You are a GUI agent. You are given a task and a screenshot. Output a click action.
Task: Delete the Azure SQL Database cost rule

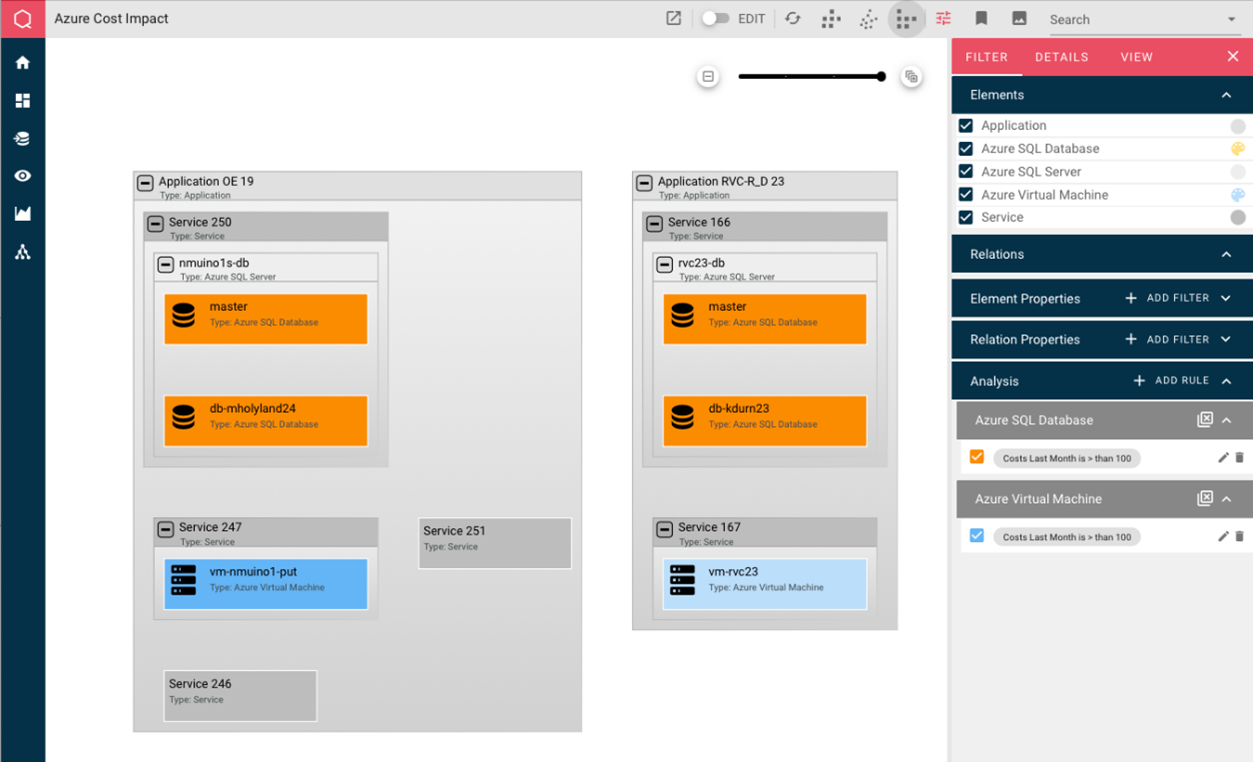coord(1240,458)
